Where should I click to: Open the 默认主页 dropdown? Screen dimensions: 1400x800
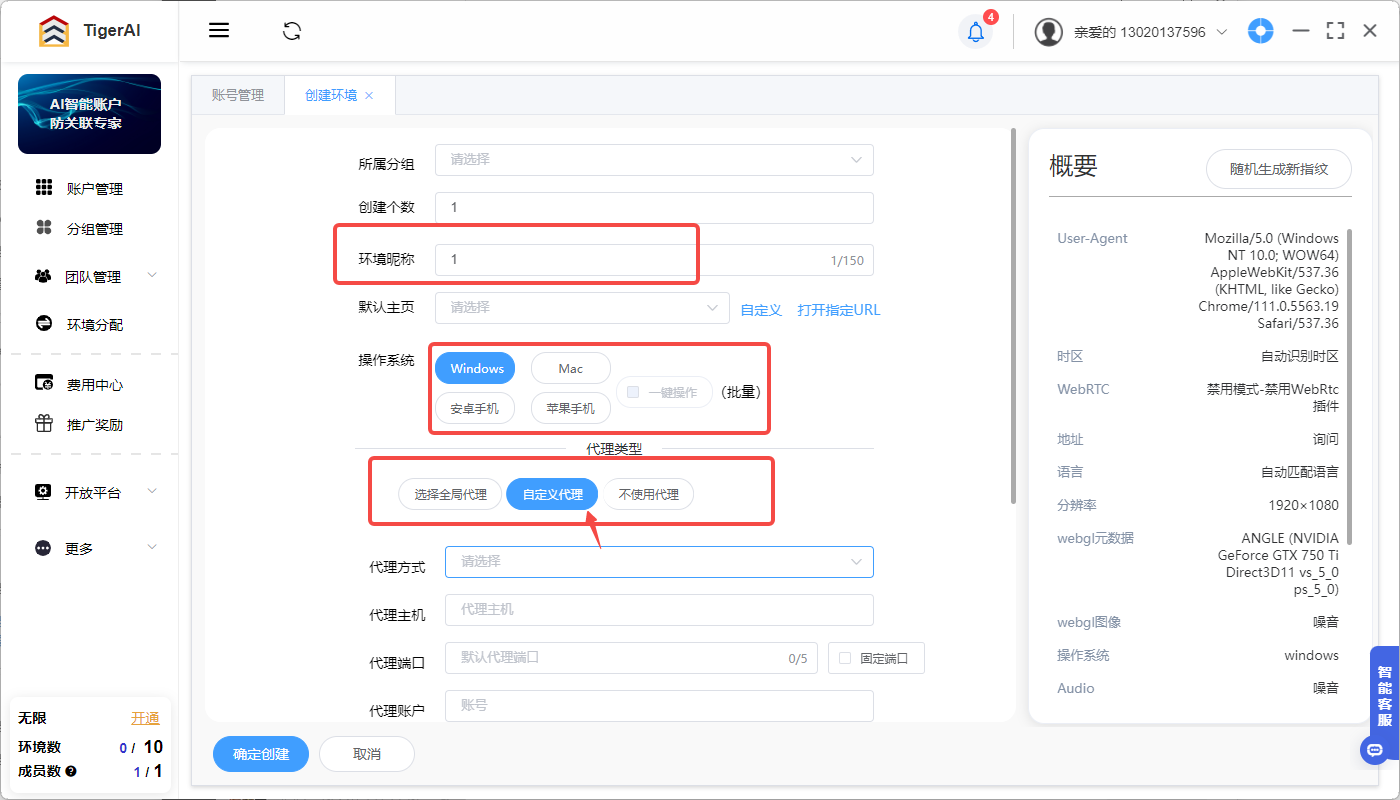pos(582,308)
